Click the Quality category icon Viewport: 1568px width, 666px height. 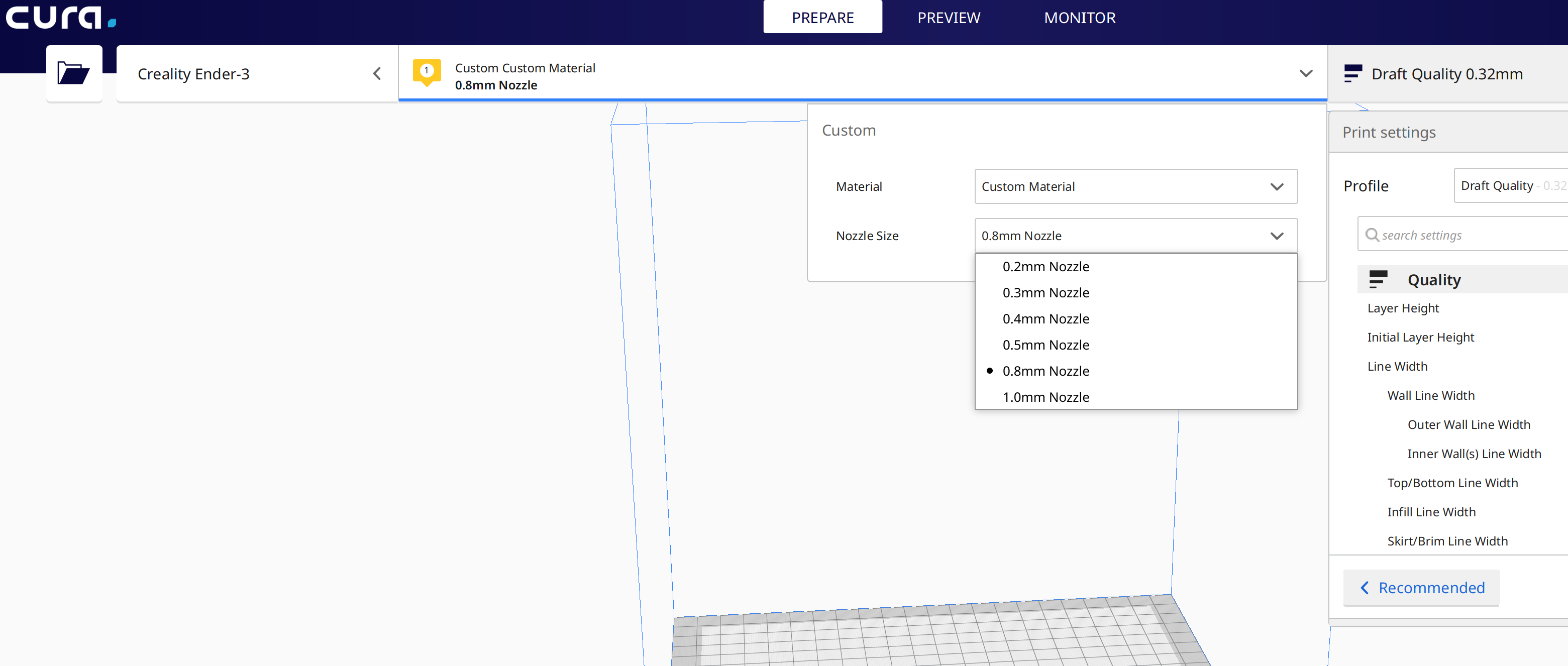pos(1379,279)
